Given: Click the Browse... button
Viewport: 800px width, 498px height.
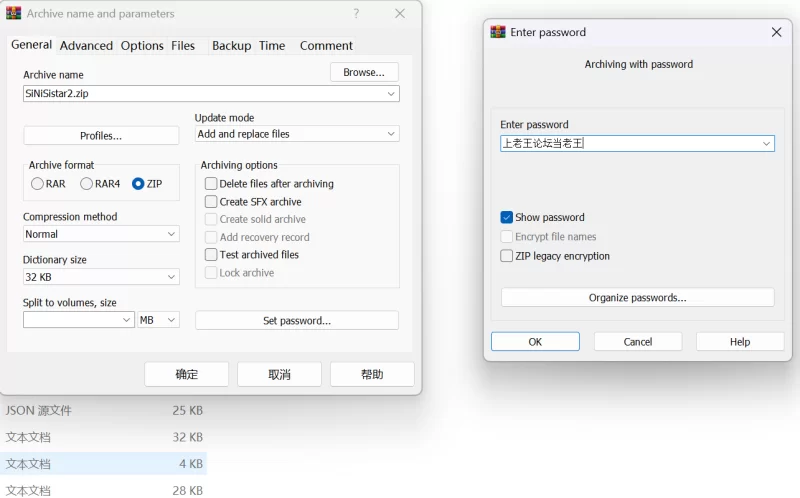Looking at the screenshot, I should pos(364,72).
